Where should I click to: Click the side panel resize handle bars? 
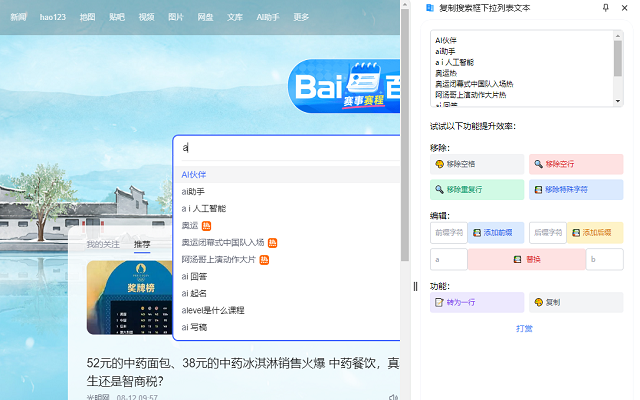[x=416, y=287]
